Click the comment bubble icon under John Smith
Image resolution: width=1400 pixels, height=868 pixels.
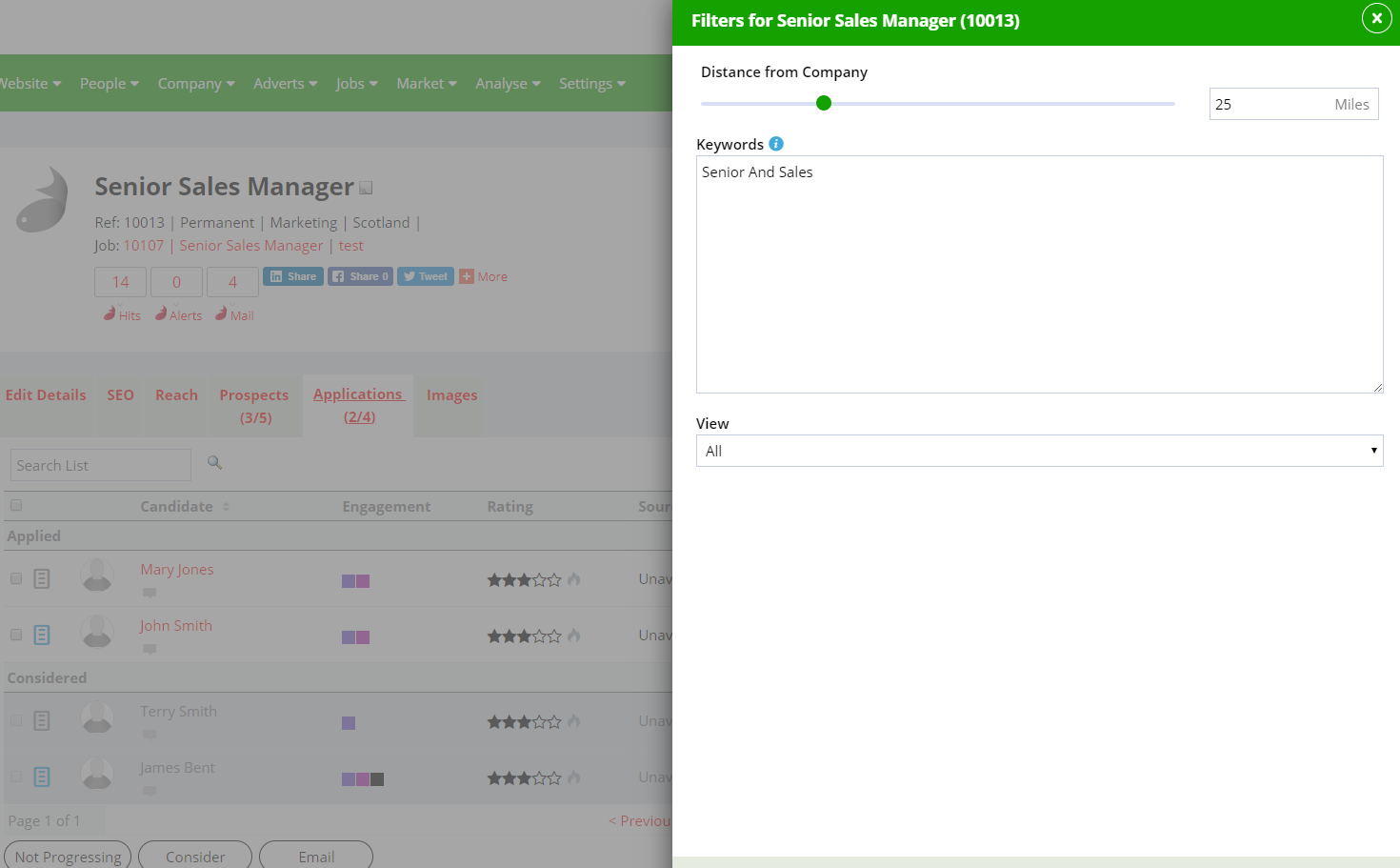(149, 649)
